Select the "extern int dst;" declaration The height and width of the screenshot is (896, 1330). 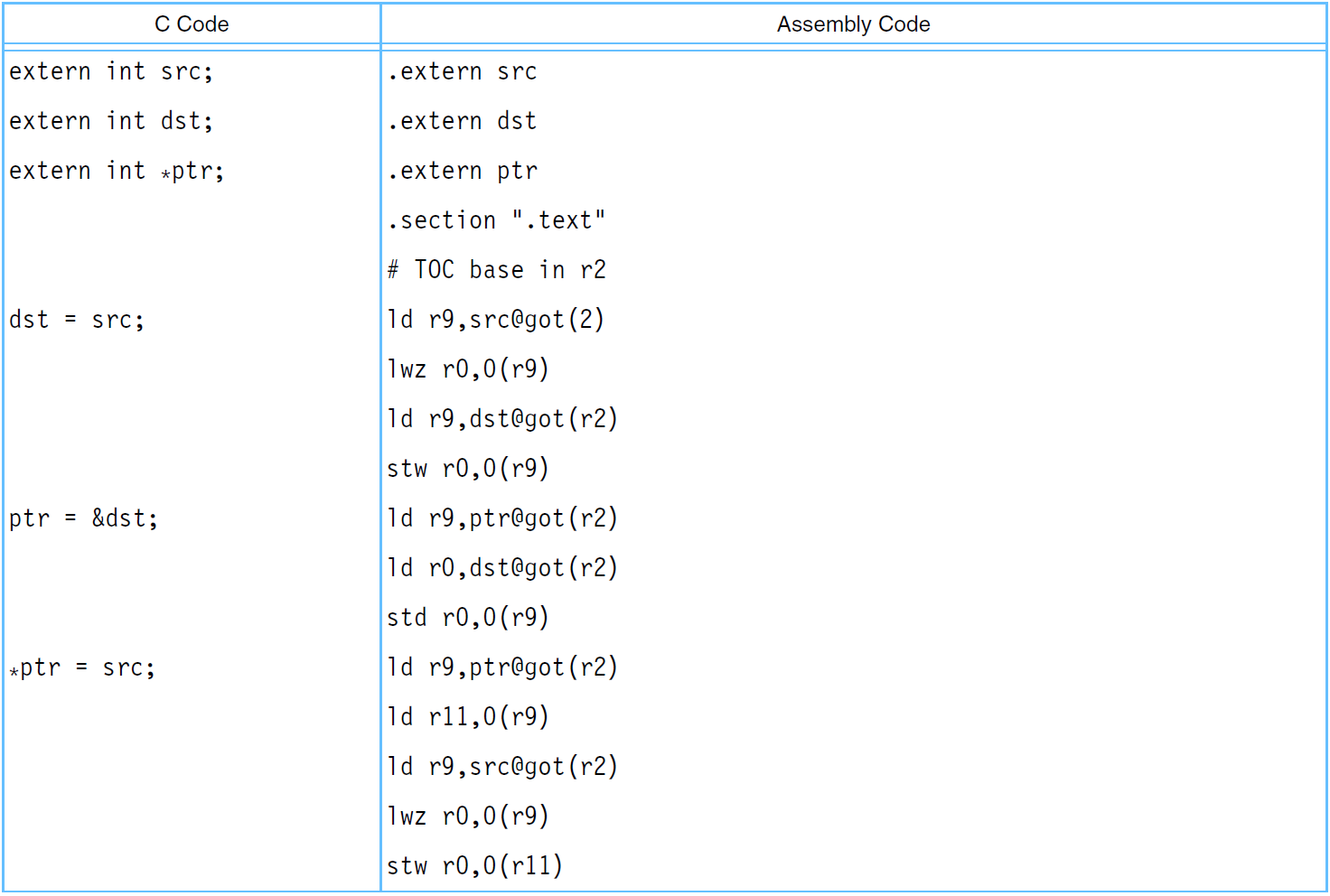pos(111,121)
